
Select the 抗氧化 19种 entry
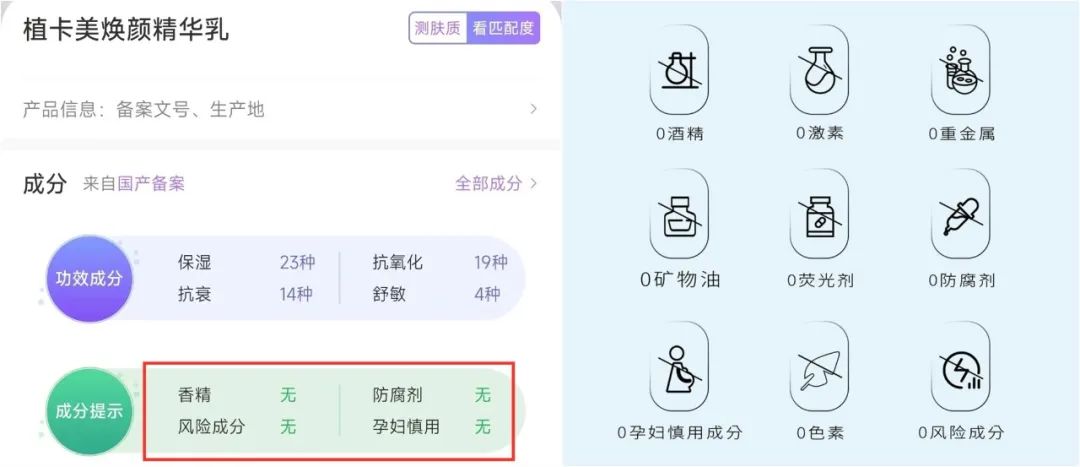click(x=440, y=262)
